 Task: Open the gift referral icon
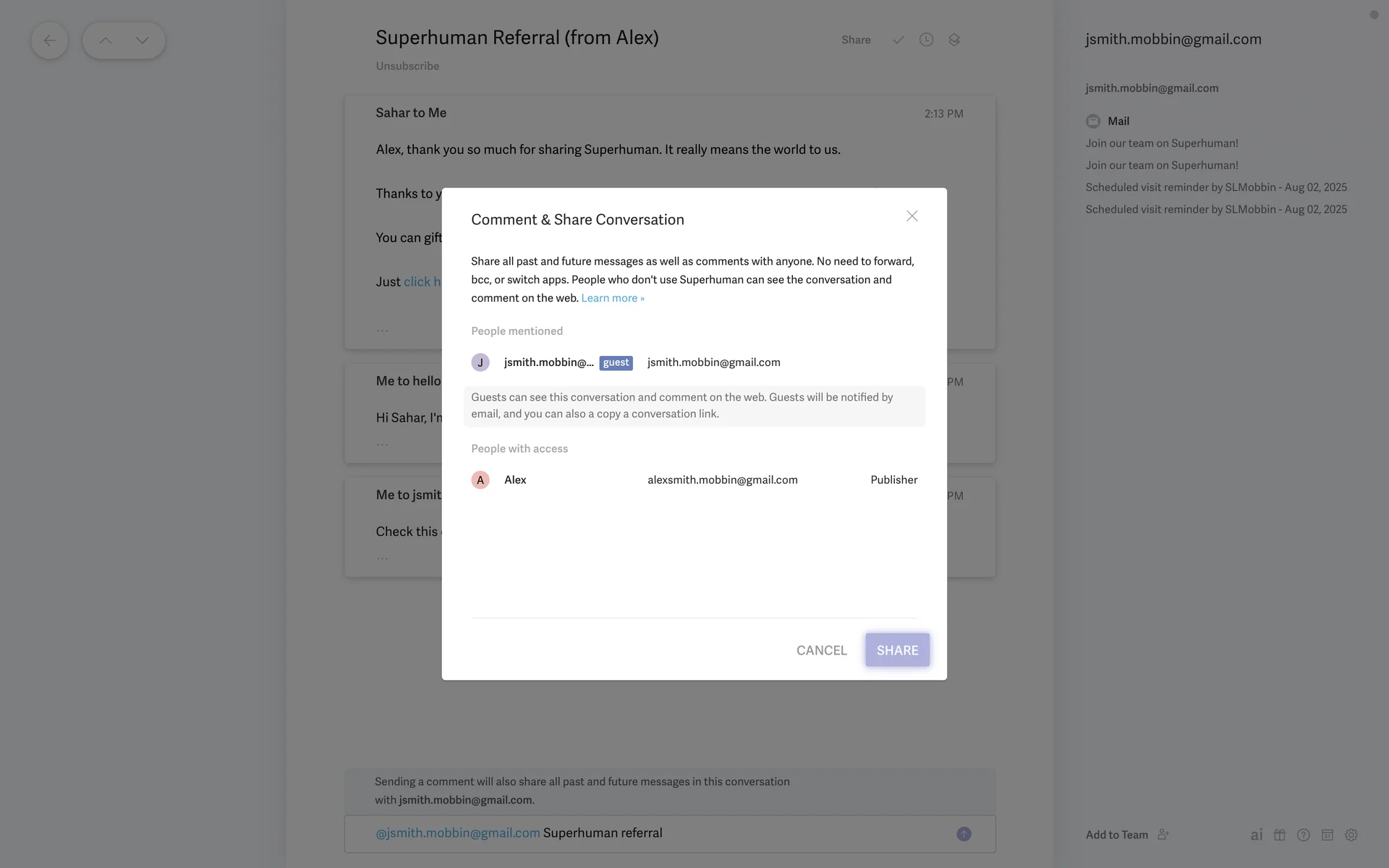coord(1280,835)
